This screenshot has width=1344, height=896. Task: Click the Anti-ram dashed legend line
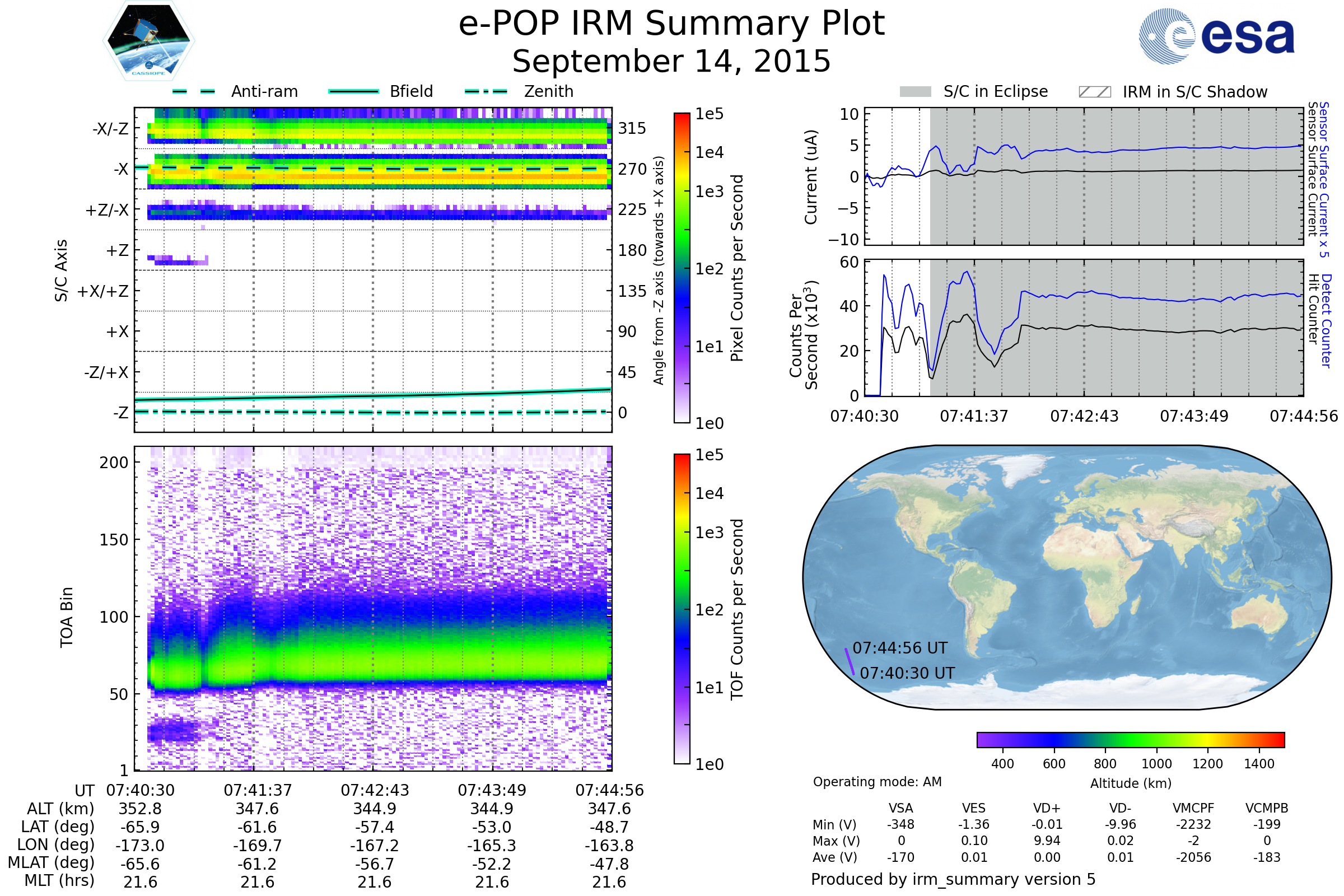(194, 91)
